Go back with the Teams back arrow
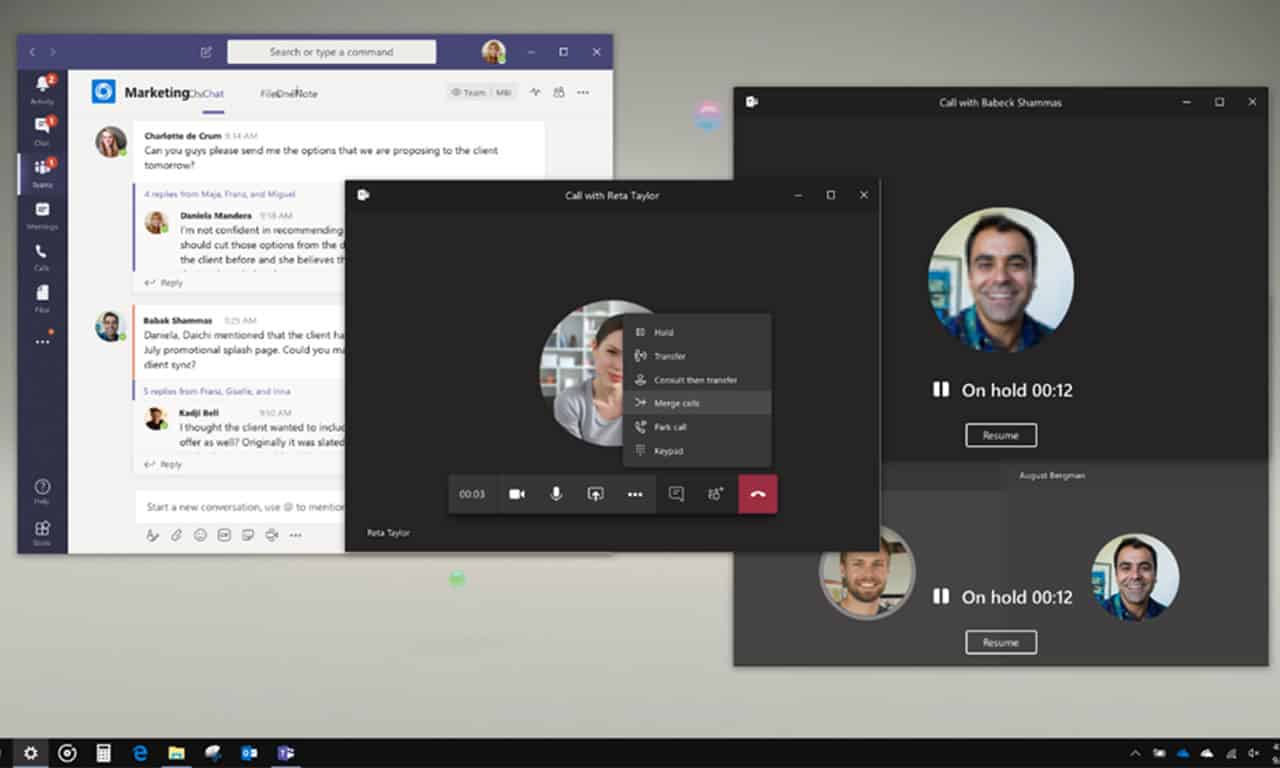Screen dimensions: 1280x768 (x=32, y=52)
